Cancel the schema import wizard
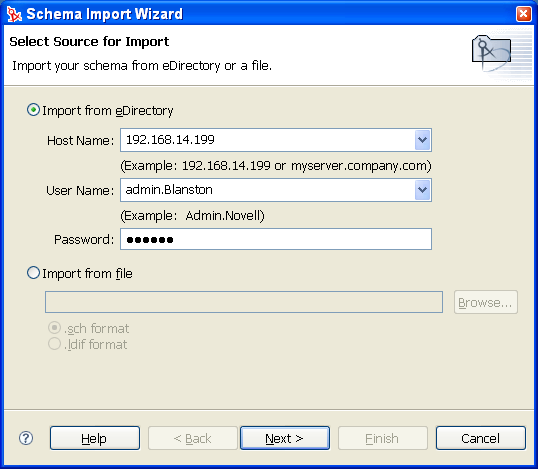Screen dimensions: 538x469 (481, 438)
